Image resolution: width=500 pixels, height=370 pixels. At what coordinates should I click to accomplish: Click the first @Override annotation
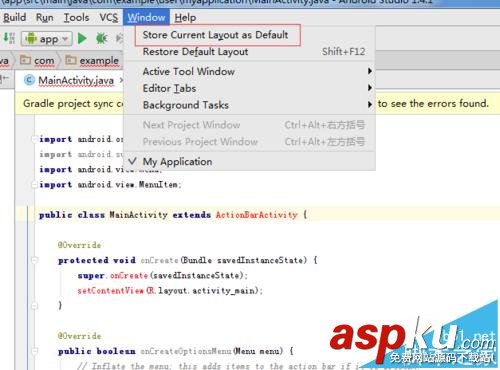pos(79,245)
